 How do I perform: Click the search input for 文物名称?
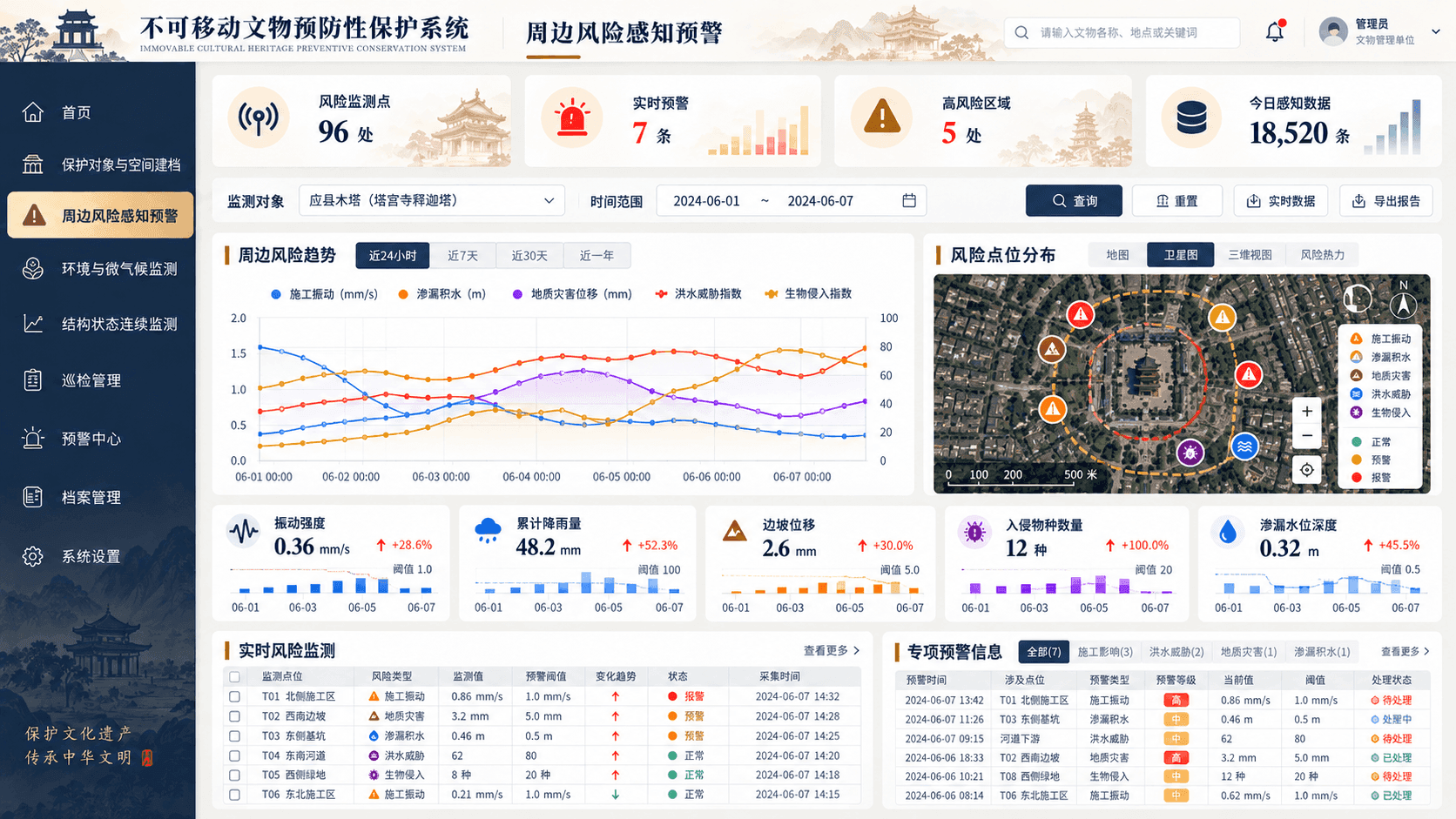(x=1122, y=32)
